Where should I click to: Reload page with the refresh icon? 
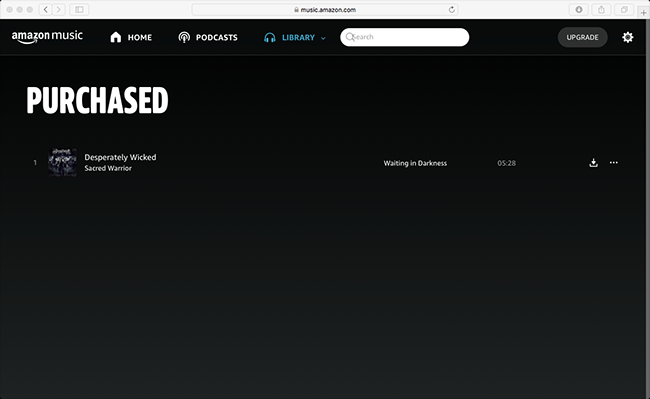tap(451, 10)
